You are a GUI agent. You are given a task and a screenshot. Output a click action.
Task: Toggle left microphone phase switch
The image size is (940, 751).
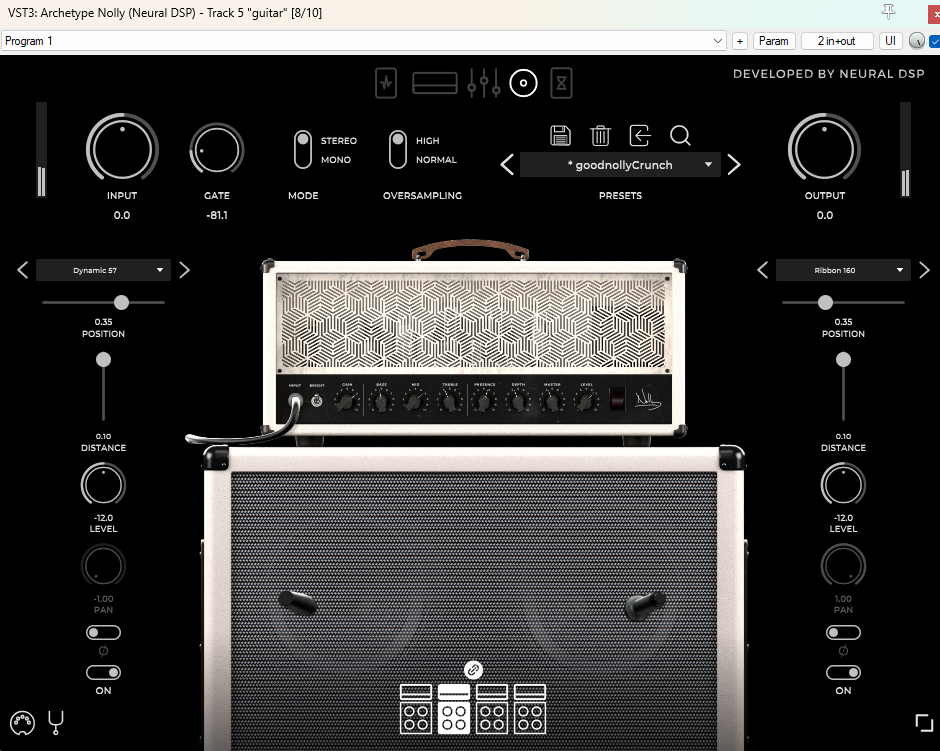[103, 632]
